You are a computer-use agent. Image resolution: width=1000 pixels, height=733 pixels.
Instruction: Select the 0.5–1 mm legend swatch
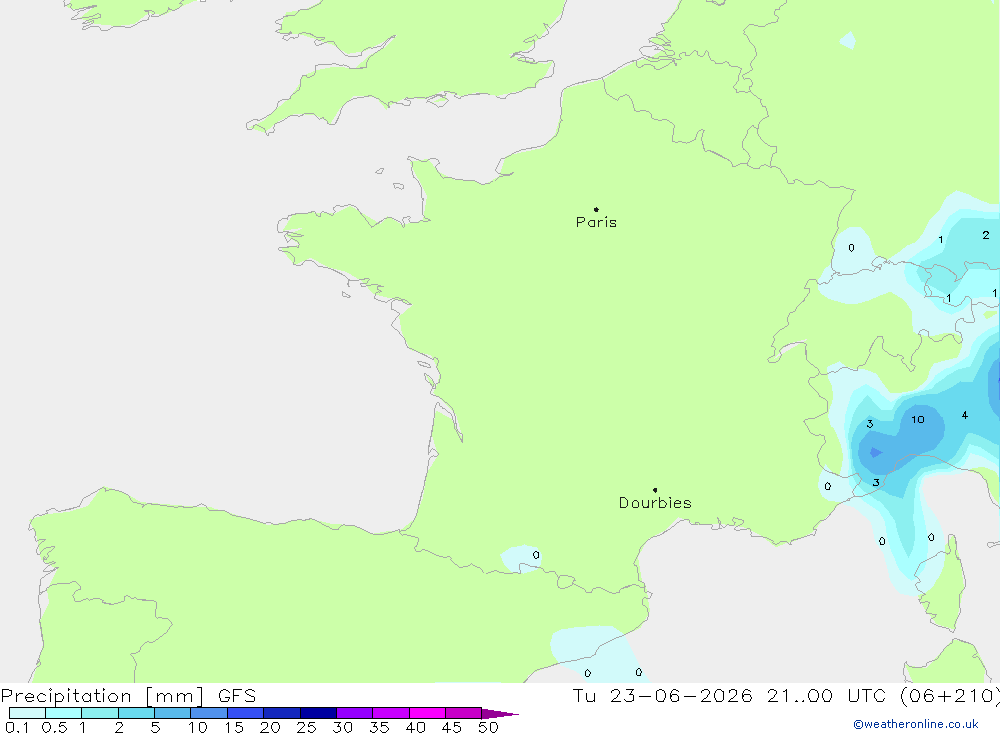64,713
